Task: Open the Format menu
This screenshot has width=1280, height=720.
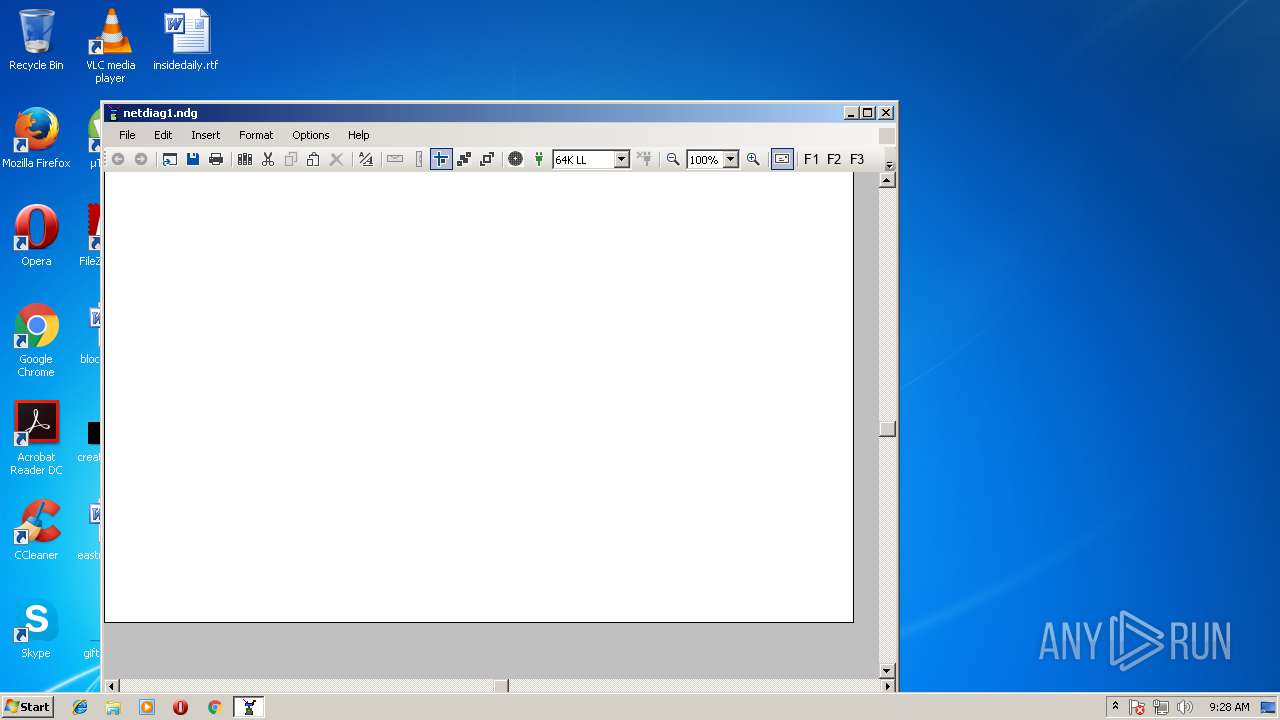Action: click(256, 135)
